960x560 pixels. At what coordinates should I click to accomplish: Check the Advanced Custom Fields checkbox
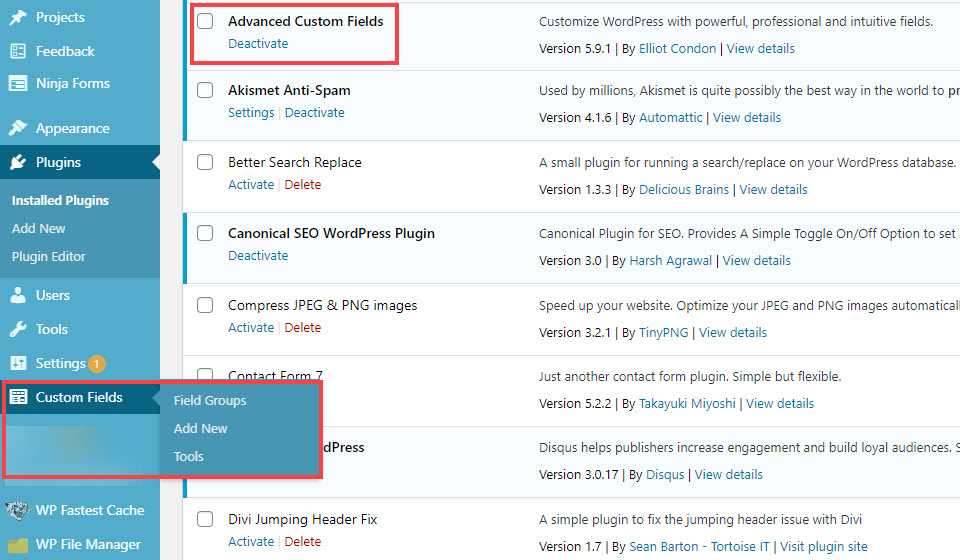pyautogui.click(x=205, y=21)
